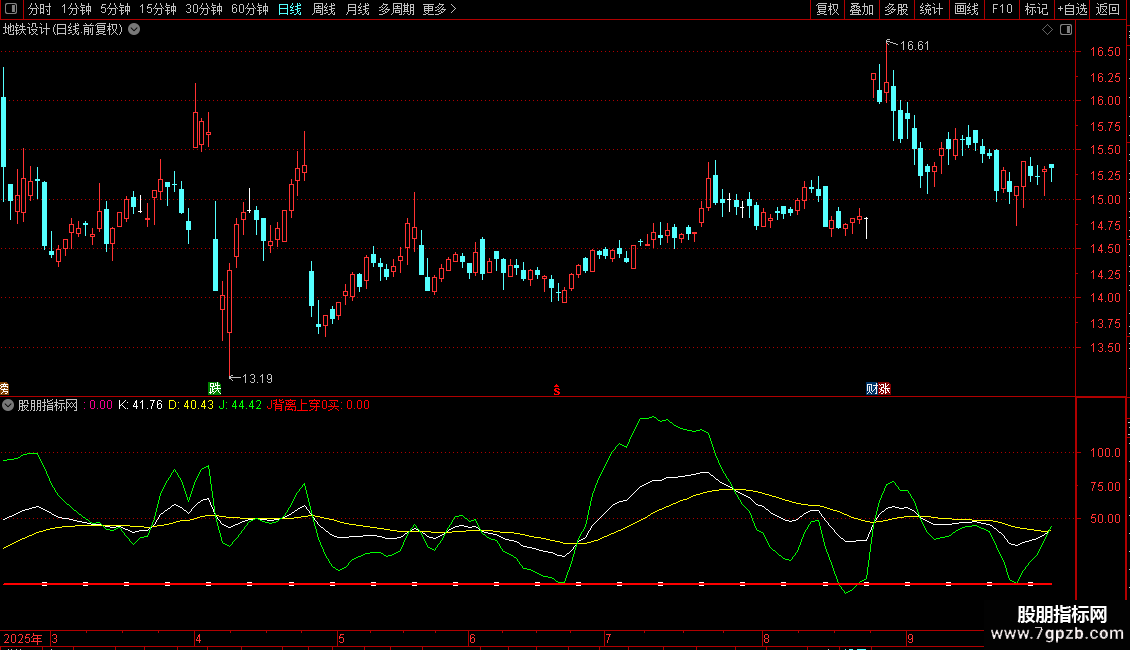Click the blue 财 event marker
The image size is (1130, 650).
pos(872,388)
